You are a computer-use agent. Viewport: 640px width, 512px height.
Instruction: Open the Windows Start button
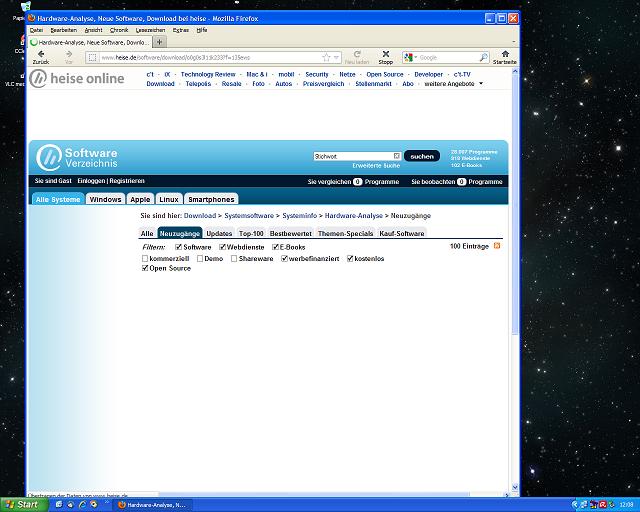(23, 505)
